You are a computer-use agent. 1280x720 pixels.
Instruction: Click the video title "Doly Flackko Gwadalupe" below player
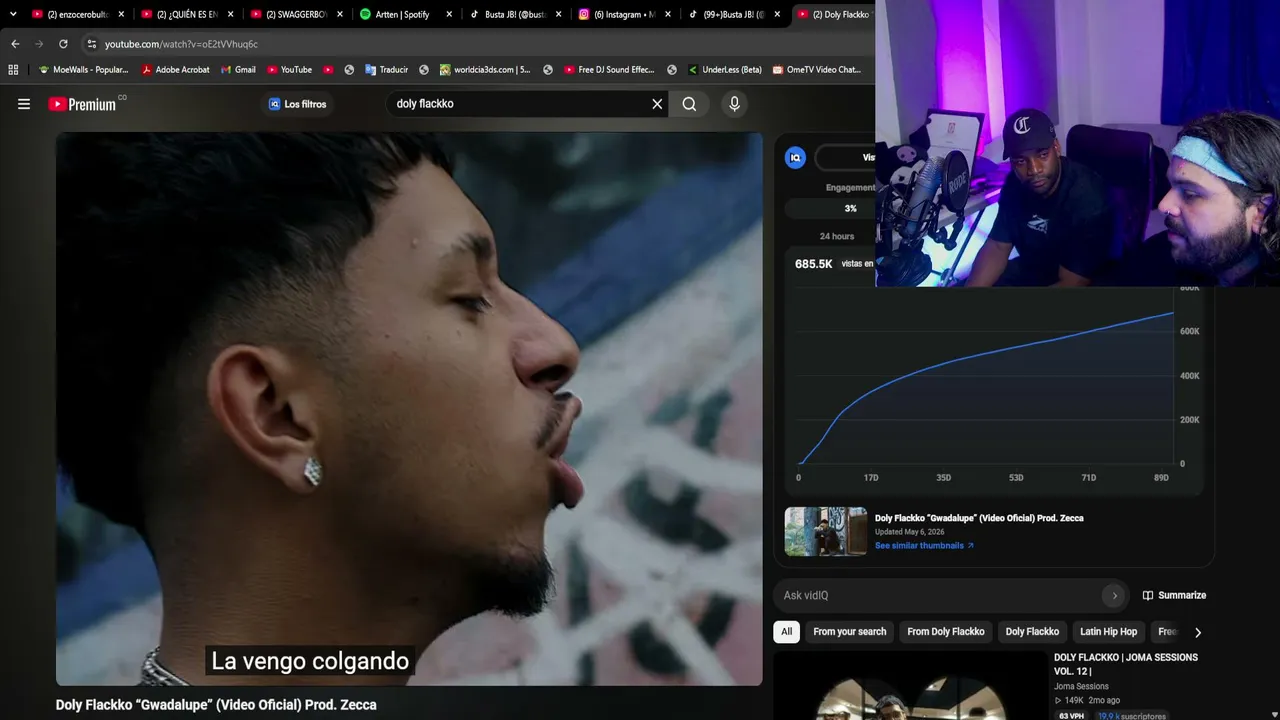(x=216, y=705)
